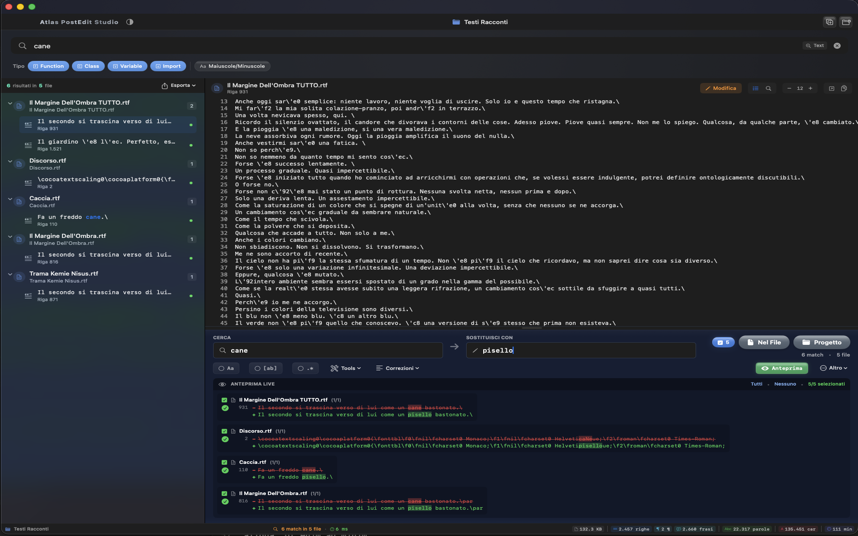
Task: Select the Variable type filter
Action: [x=127, y=66]
